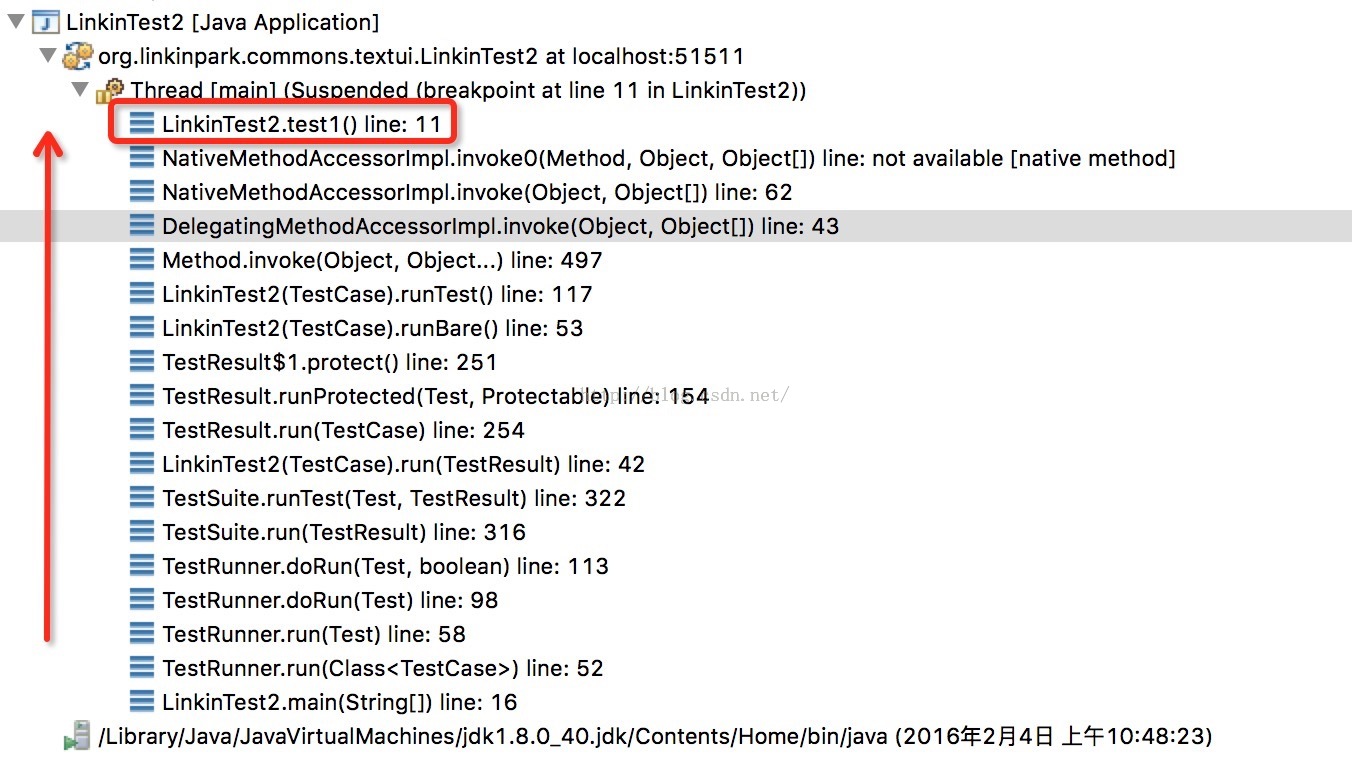Click the Java Application launch icon beside LinkinTest2
Viewport: 1352px width, 768px height.
tap(46, 21)
